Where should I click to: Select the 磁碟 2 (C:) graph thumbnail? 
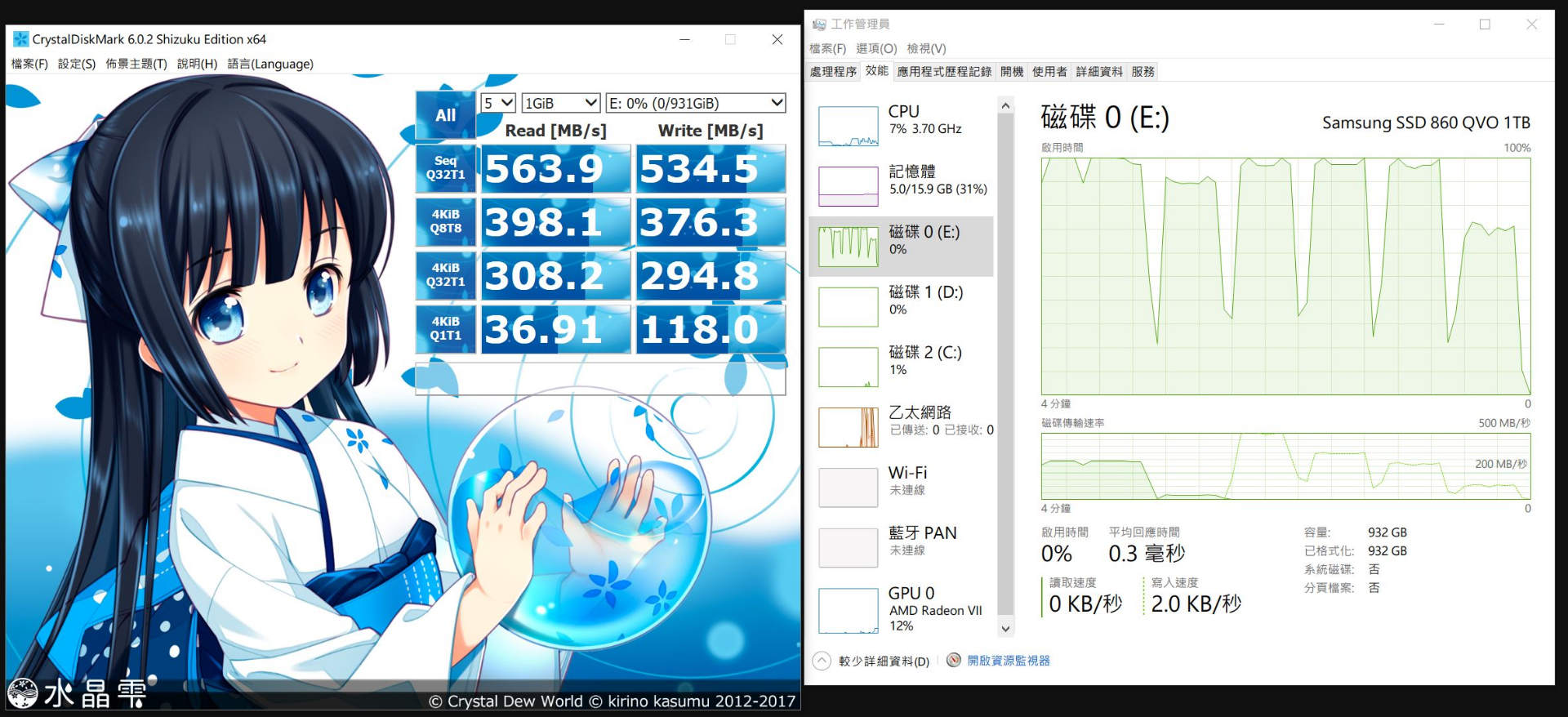click(x=849, y=367)
